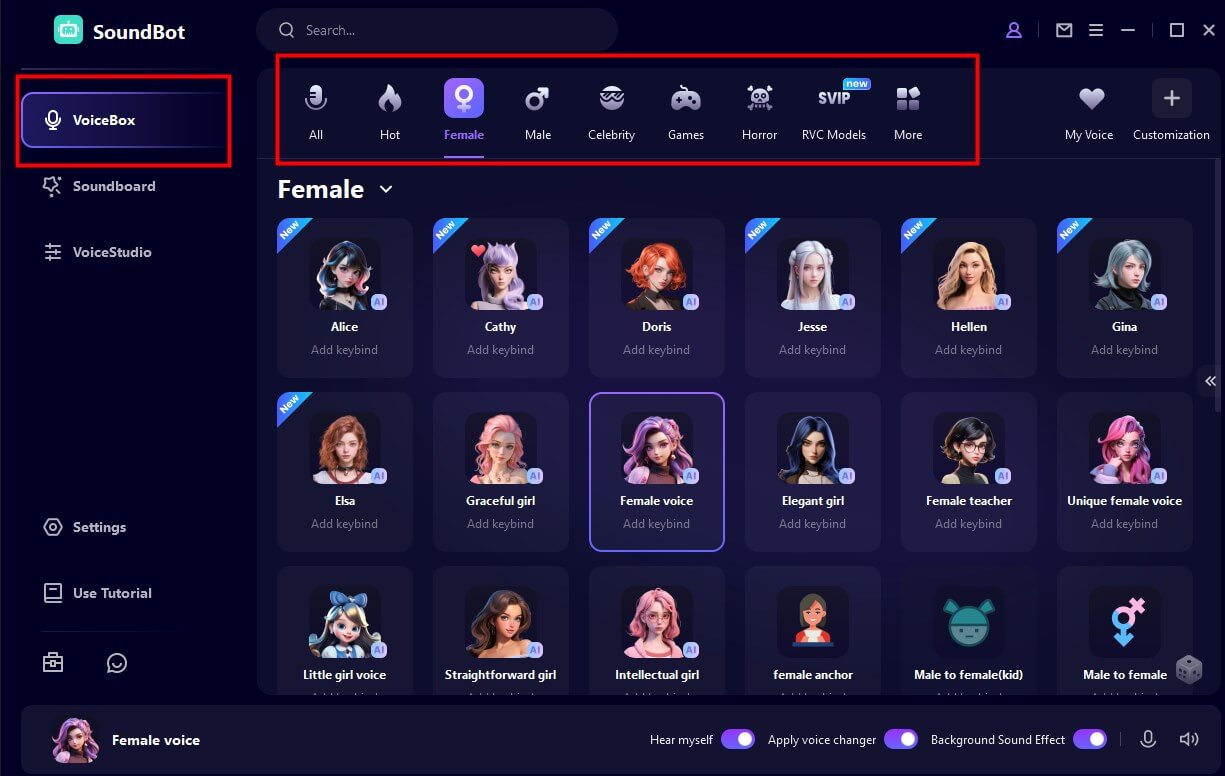Viewport: 1225px width, 776px height.
Task: Click the speaker volume icon
Action: point(1189,739)
